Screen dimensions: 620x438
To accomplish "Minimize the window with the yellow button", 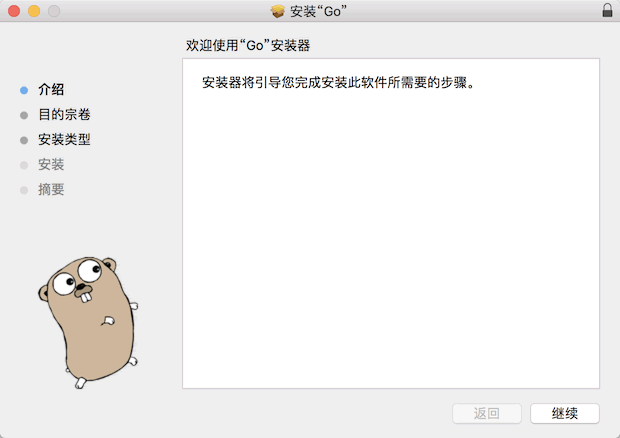I will click(x=33, y=11).
